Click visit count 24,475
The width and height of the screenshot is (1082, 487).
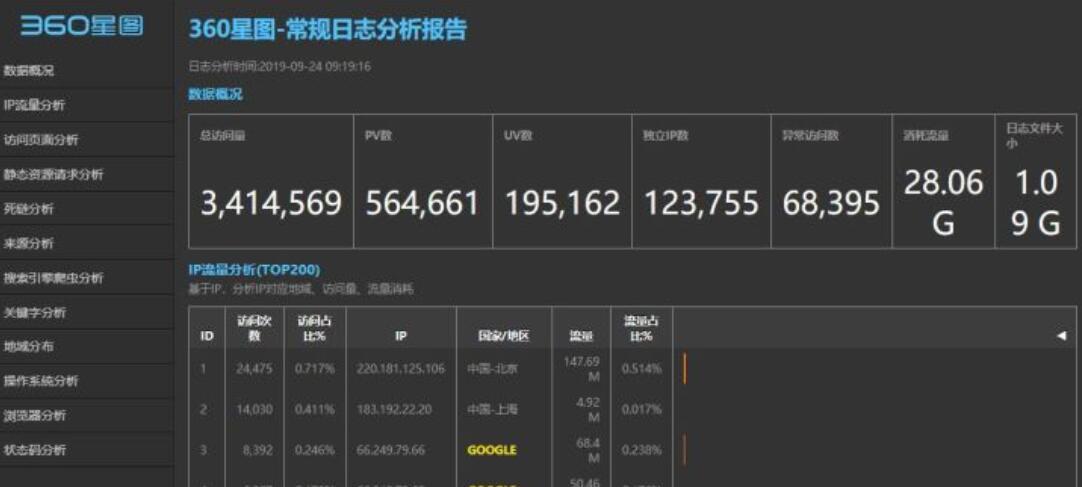pyautogui.click(x=255, y=368)
